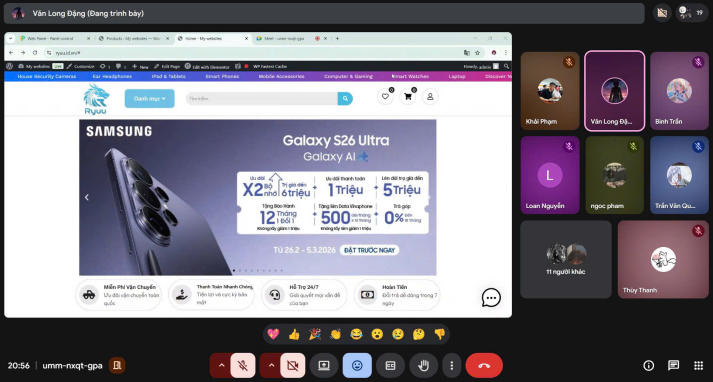Open 'WP Fastest Cache' admin bar menu
713x382 pixels.
(270, 66)
